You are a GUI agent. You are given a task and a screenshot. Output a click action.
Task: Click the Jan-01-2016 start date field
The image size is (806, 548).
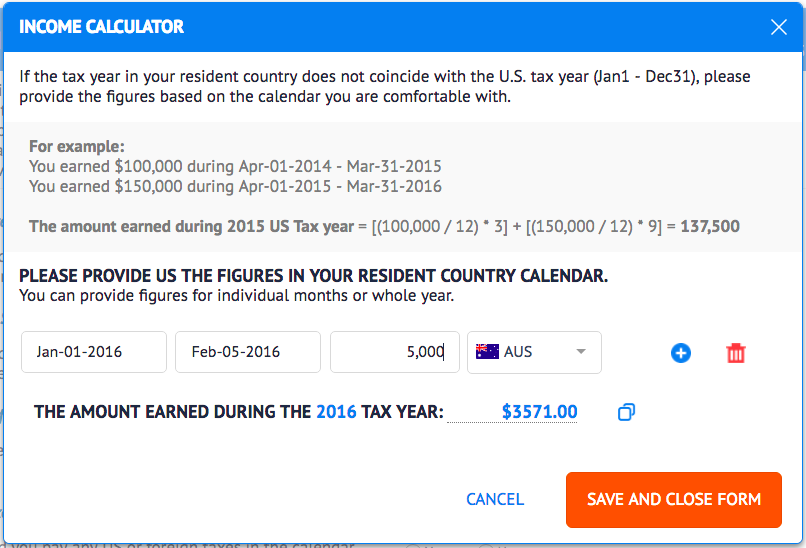(x=94, y=352)
